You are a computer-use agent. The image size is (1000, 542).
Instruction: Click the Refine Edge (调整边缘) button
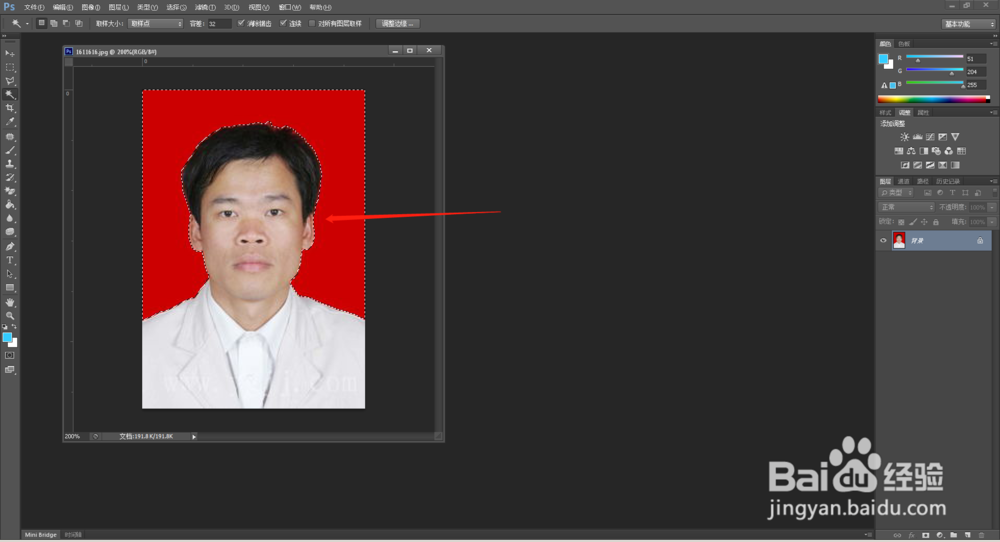coord(398,24)
